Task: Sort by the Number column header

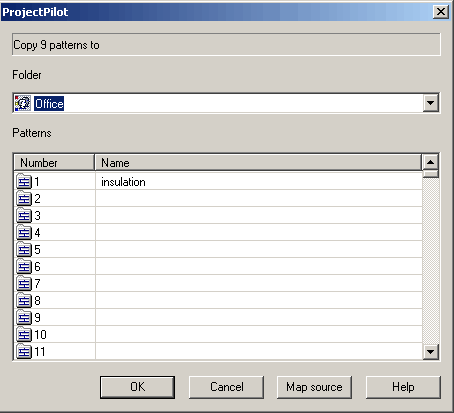Action: (x=54, y=163)
